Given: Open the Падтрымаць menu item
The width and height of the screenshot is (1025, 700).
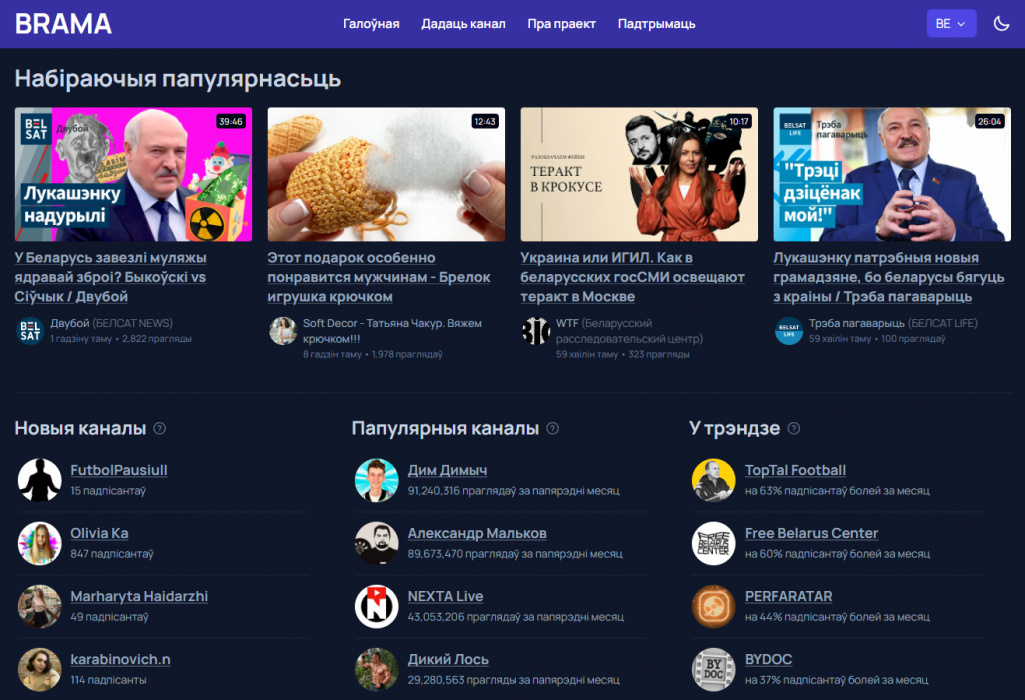Looking at the screenshot, I should click(656, 24).
